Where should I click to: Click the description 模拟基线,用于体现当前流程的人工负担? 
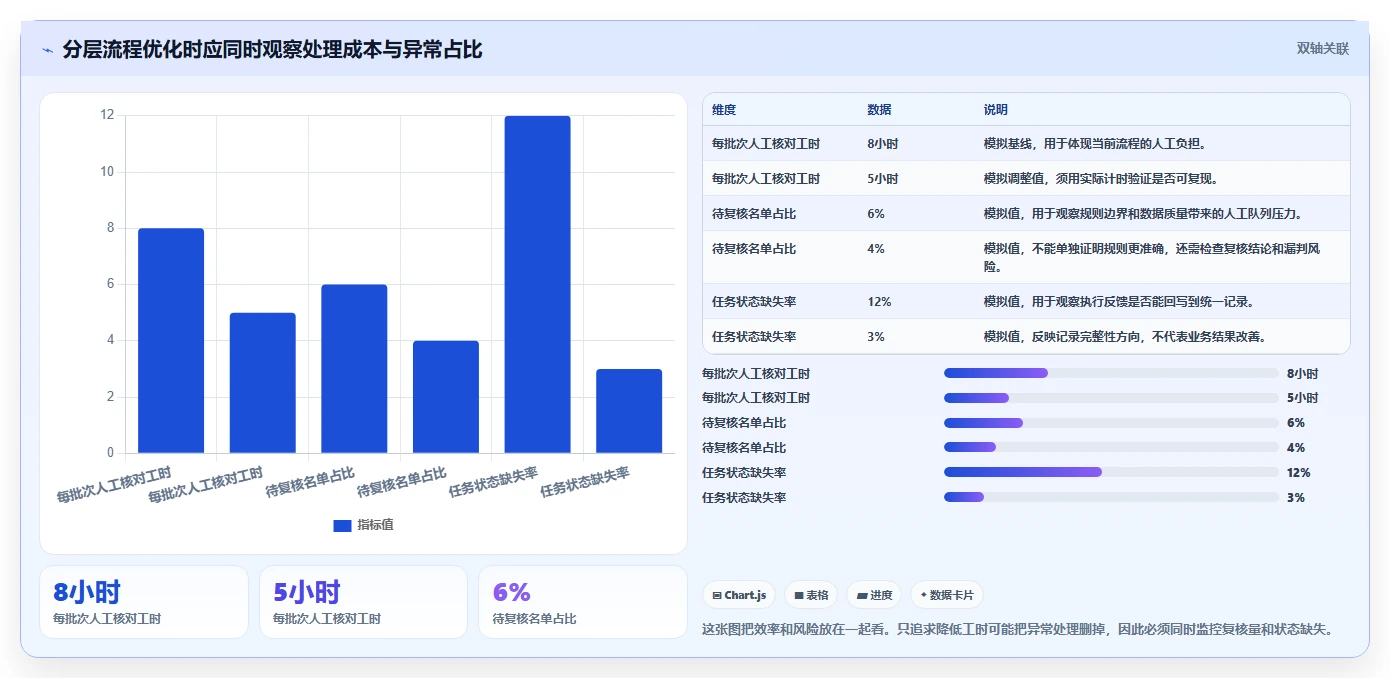pos(1097,144)
